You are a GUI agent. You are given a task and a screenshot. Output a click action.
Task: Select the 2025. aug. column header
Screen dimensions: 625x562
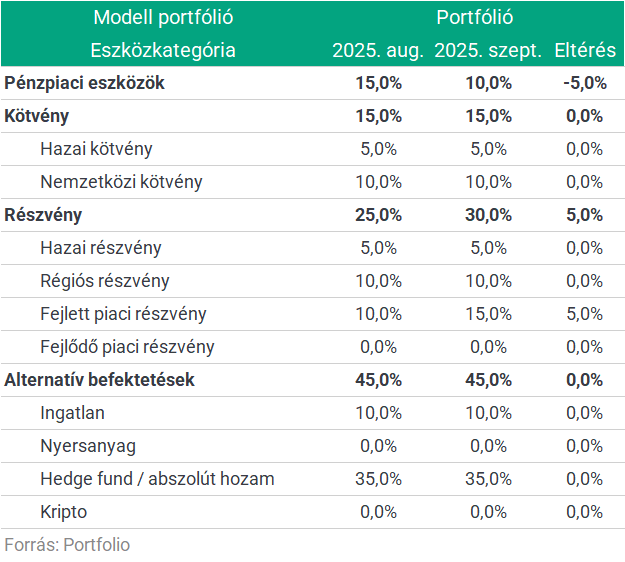pyautogui.click(x=378, y=50)
